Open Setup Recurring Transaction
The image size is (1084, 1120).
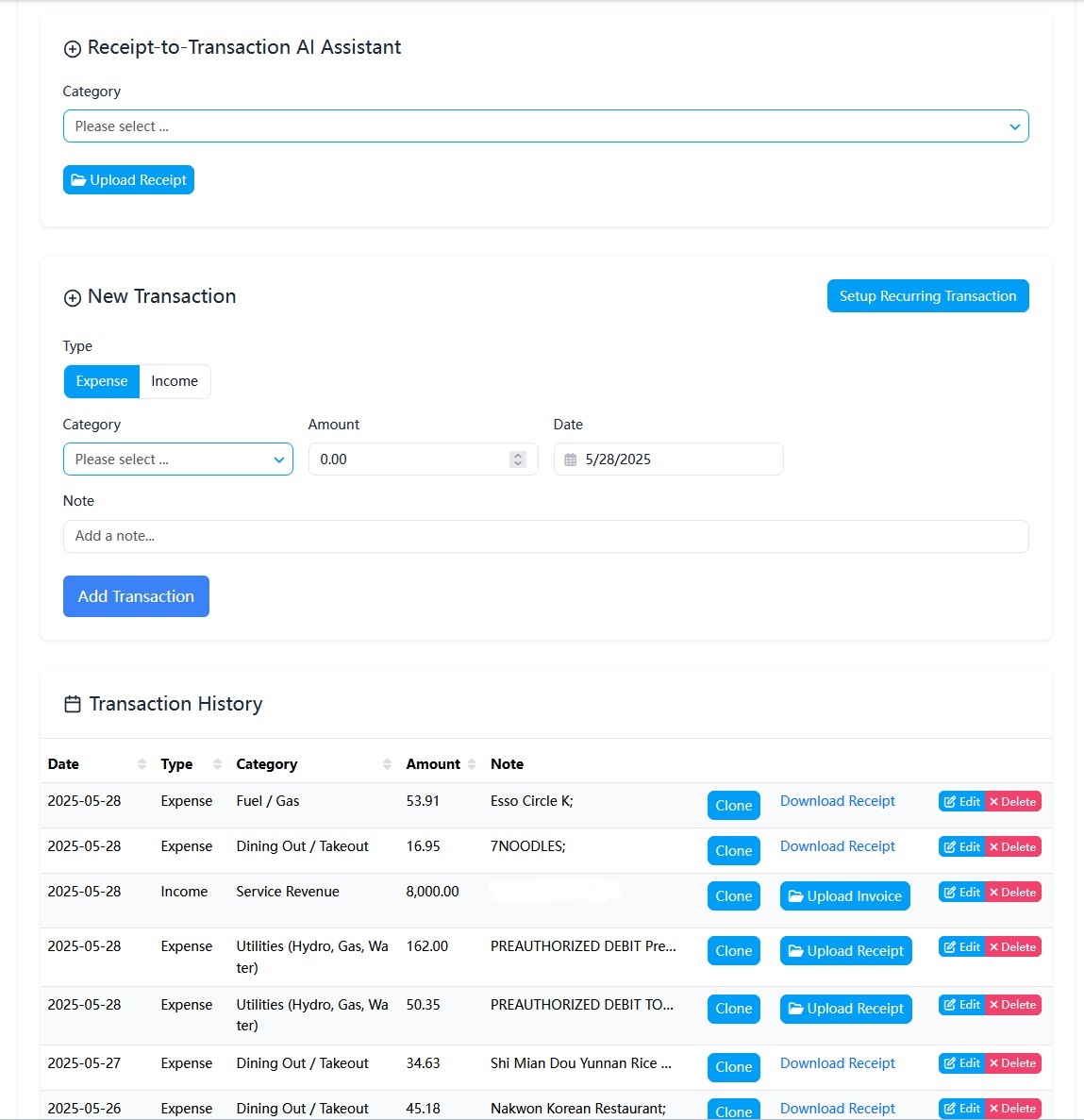(927, 295)
